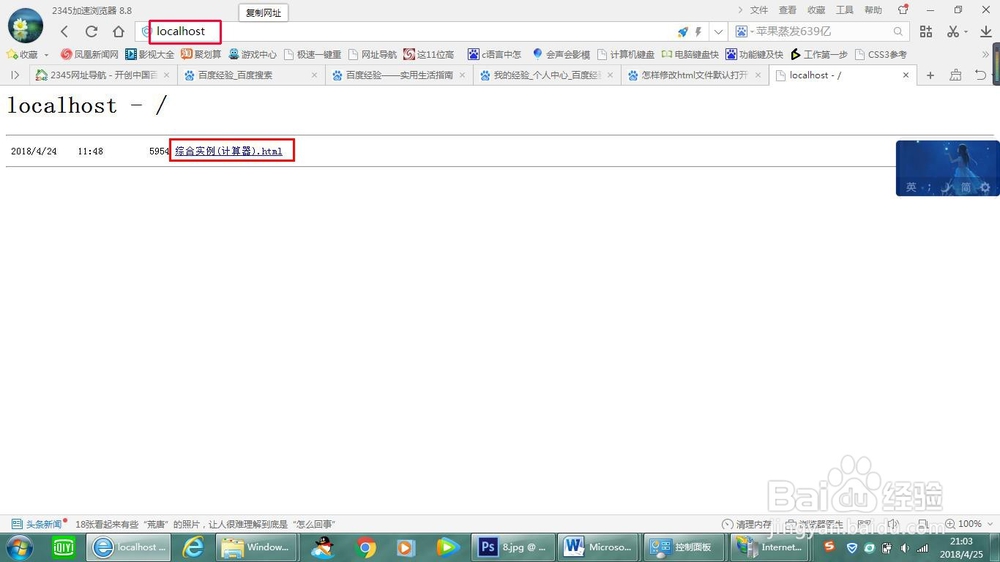Open the downloads manager icon
The height and width of the screenshot is (562, 1000).
(986, 31)
